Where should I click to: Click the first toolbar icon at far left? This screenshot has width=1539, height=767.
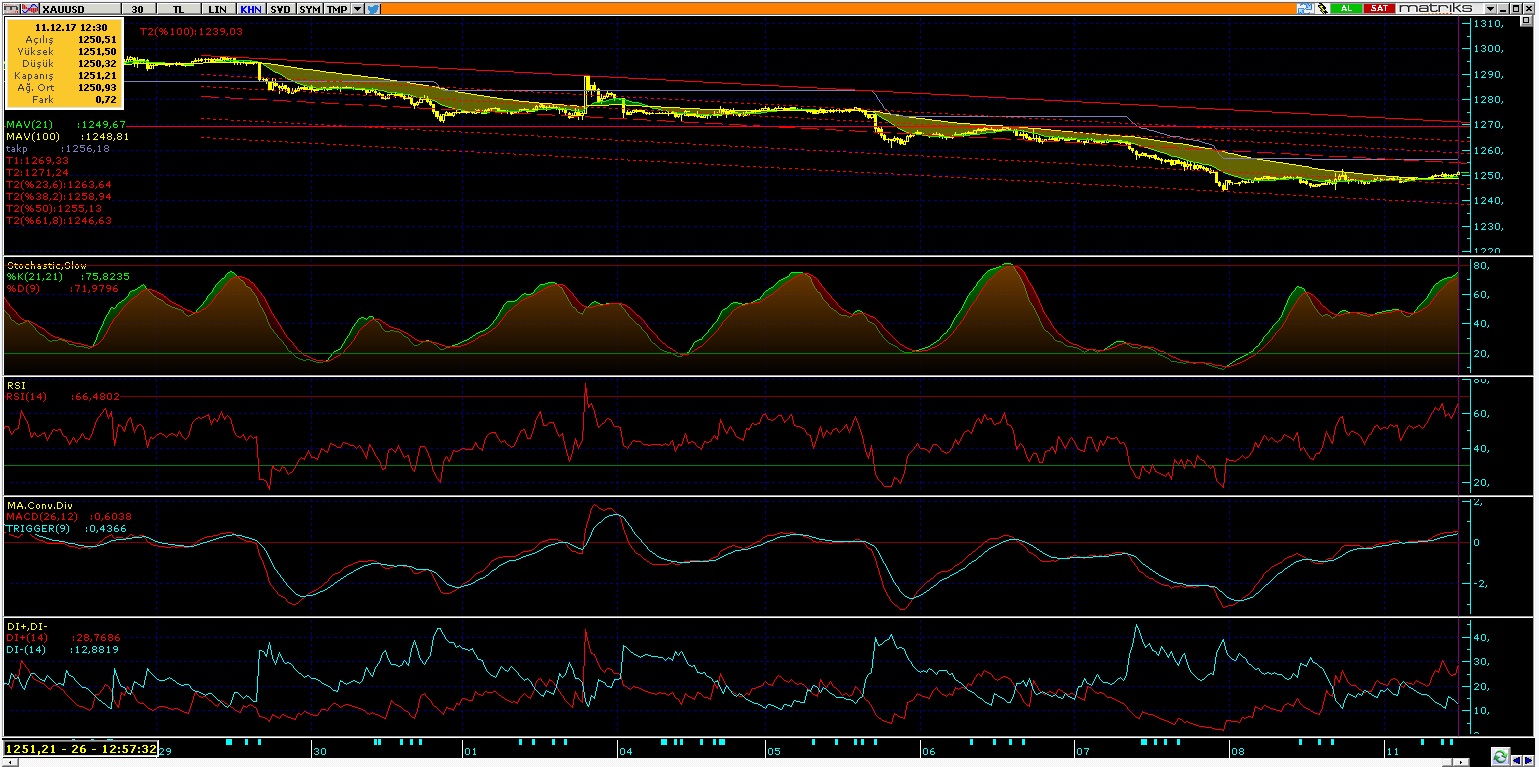(x=10, y=8)
